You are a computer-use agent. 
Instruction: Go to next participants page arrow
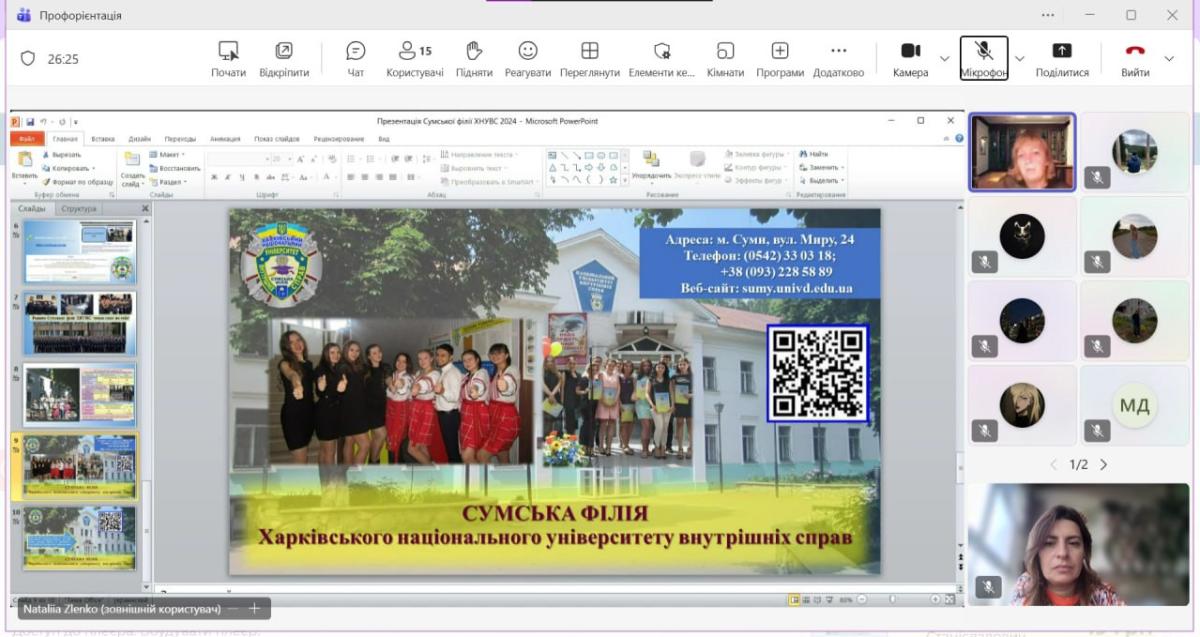(x=1104, y=465)
